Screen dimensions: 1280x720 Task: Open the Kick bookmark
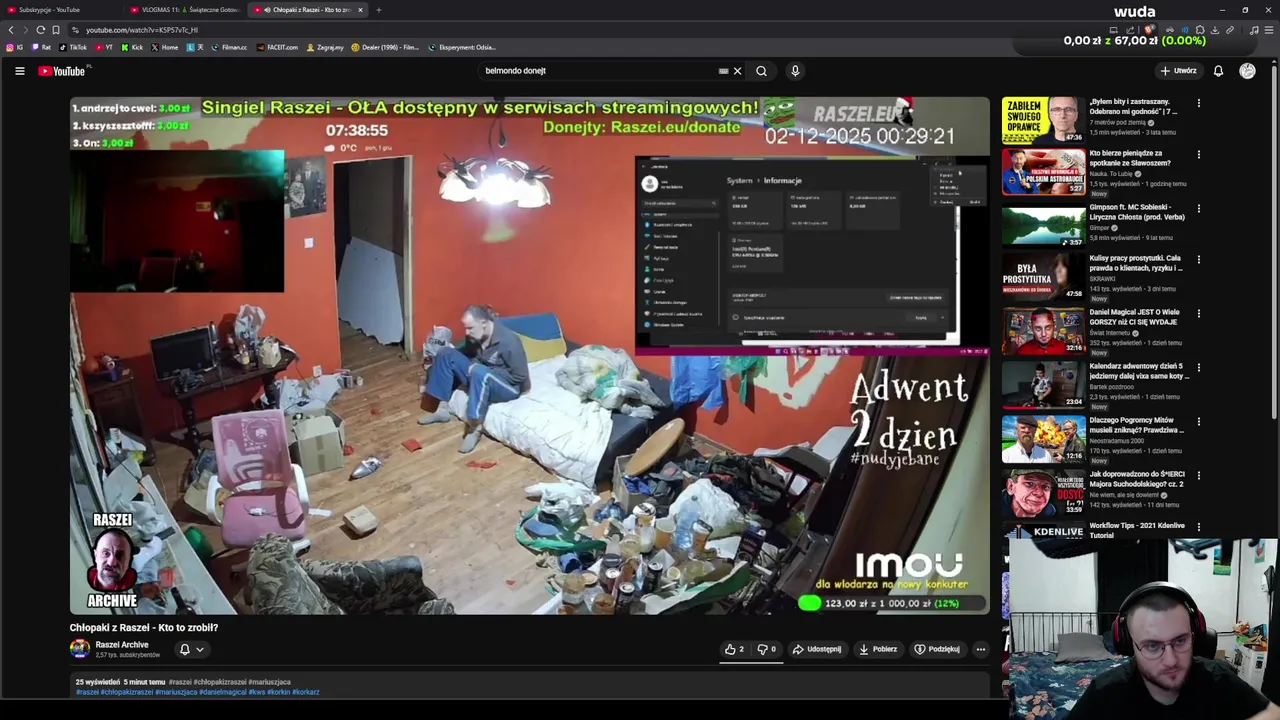pyautogui.click(x=132, y=47)
